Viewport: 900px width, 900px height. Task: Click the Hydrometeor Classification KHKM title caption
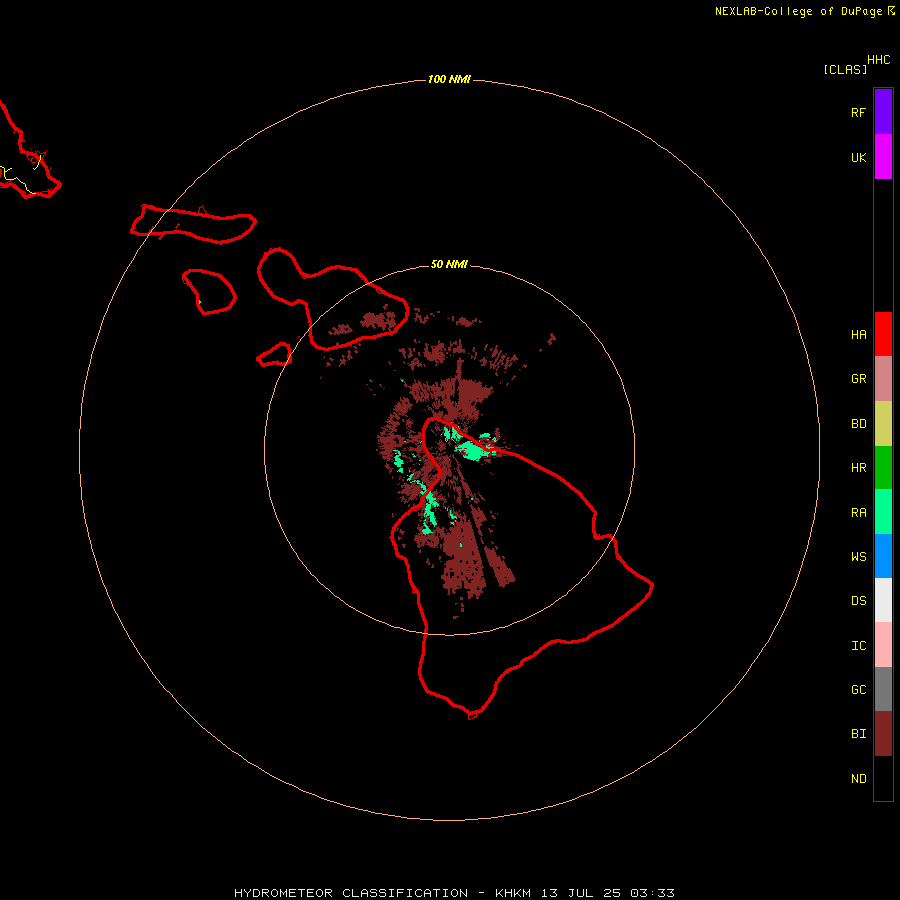click(x=454, y=893)
